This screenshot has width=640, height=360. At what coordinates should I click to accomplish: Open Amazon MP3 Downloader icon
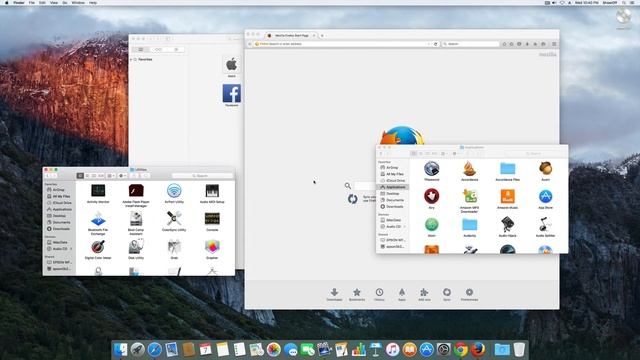pyautogui.click(x=469, y=196)
